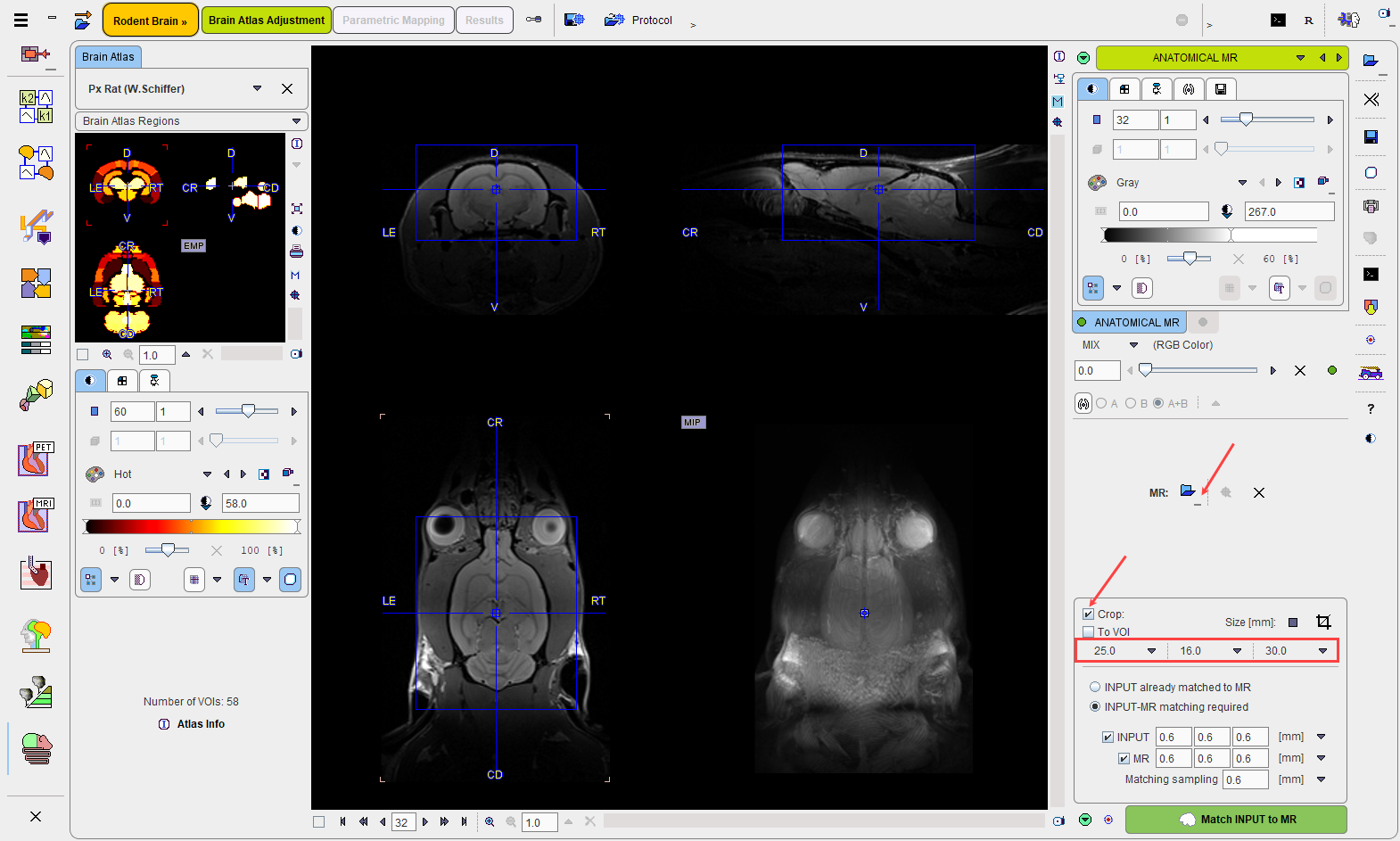Toggle the MR smoothing checkbox

1124,758
